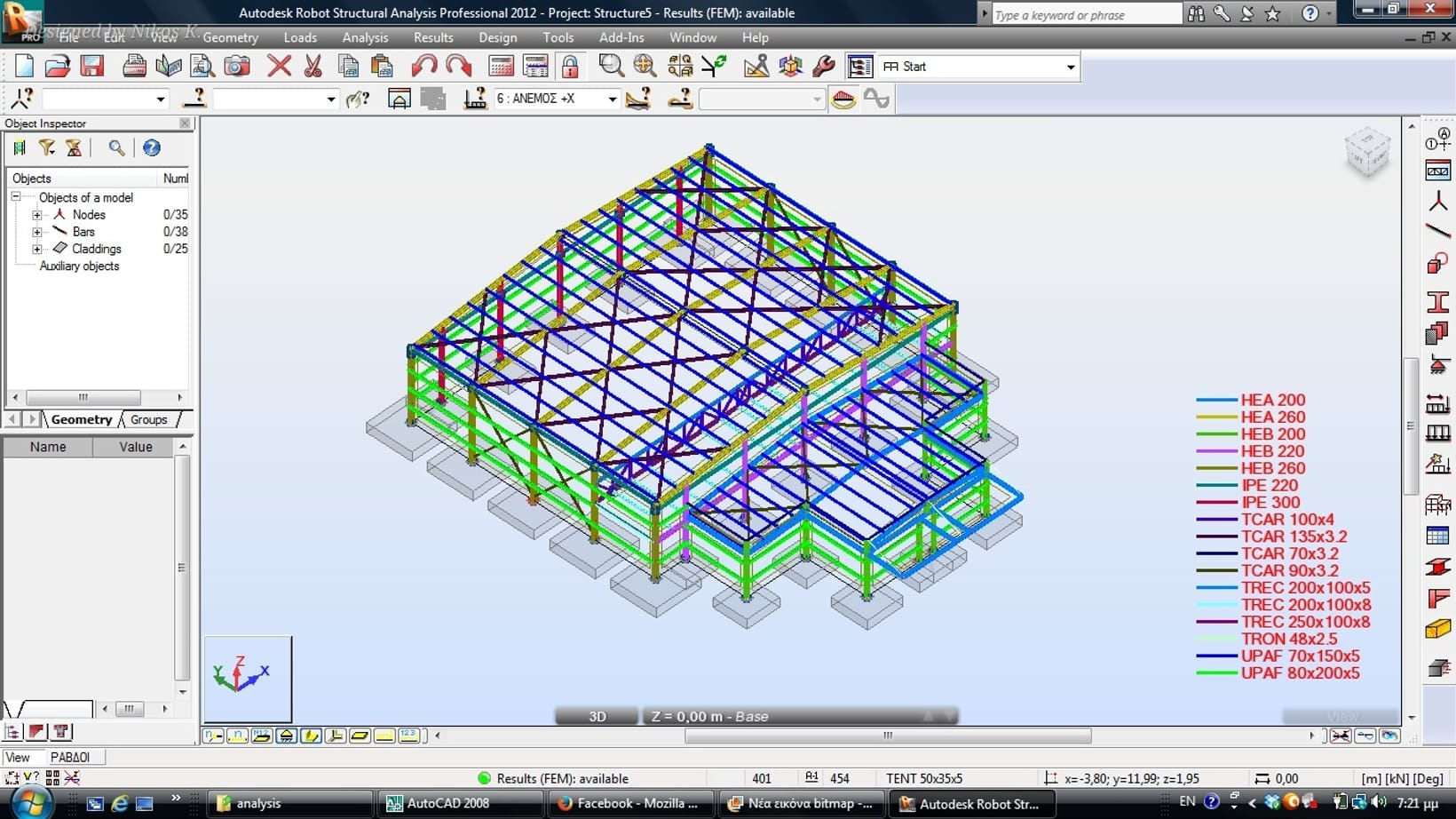Click the keyword search input field
1456x819 pixels.
tap(1085, 15)
